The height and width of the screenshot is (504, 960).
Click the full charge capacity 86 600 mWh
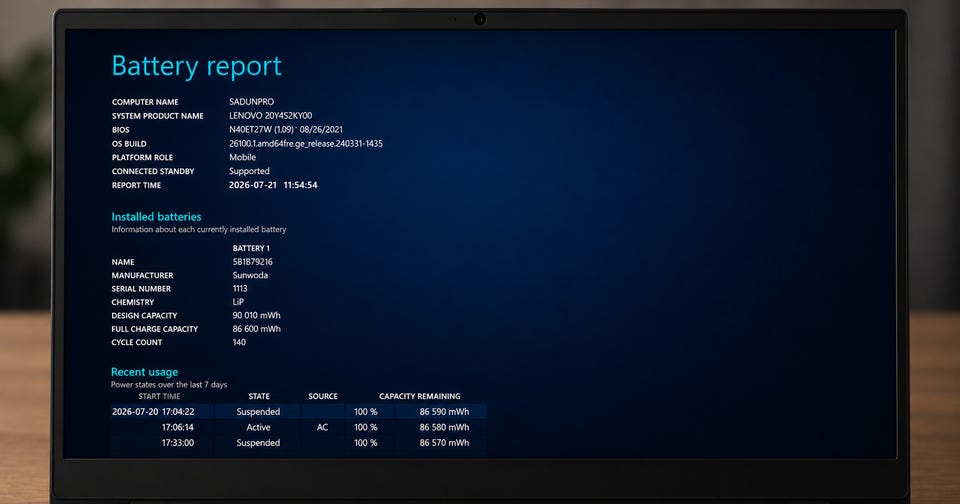(257, 329)
